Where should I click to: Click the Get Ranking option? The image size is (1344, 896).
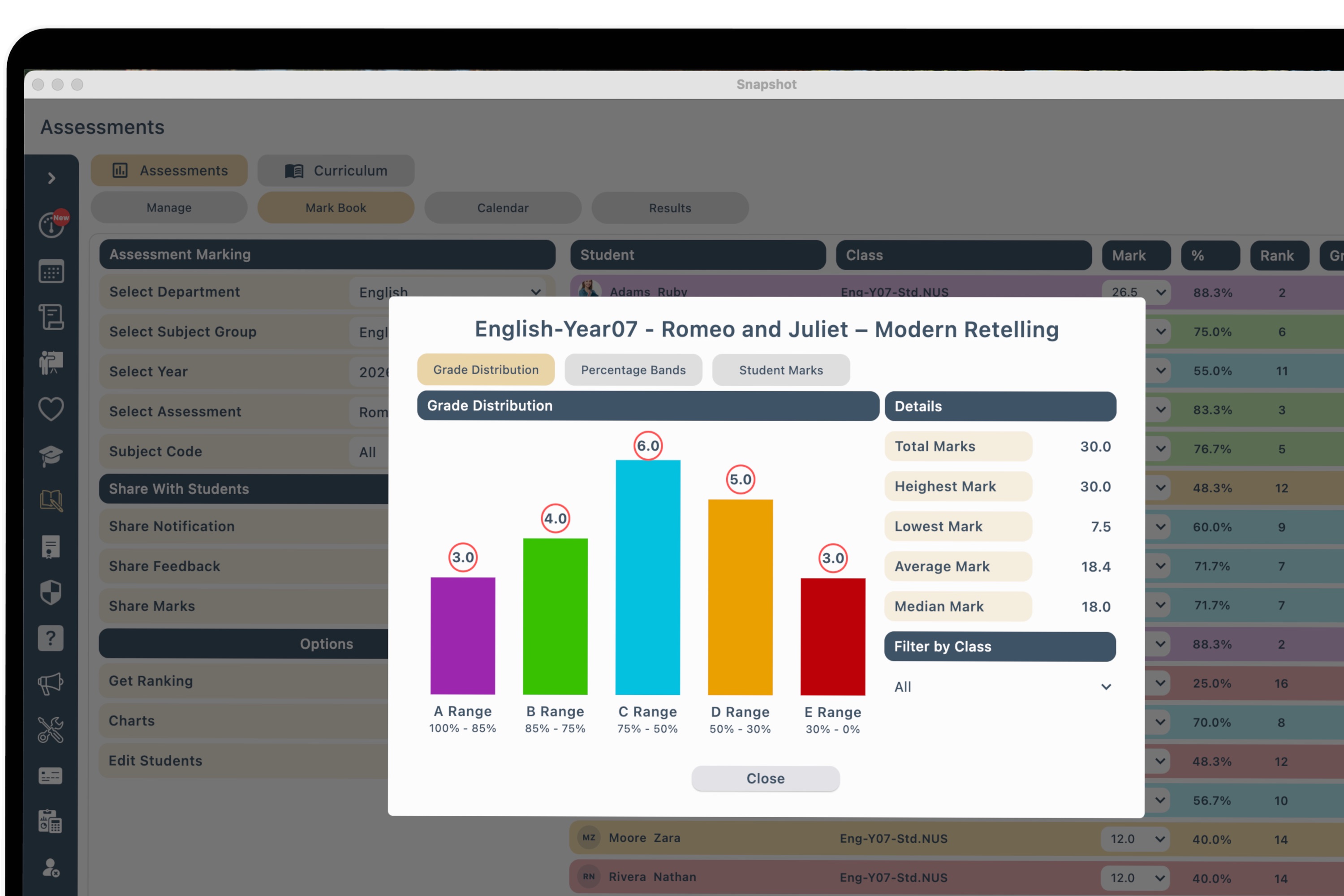pyautogui.click(x=243, y=681)
